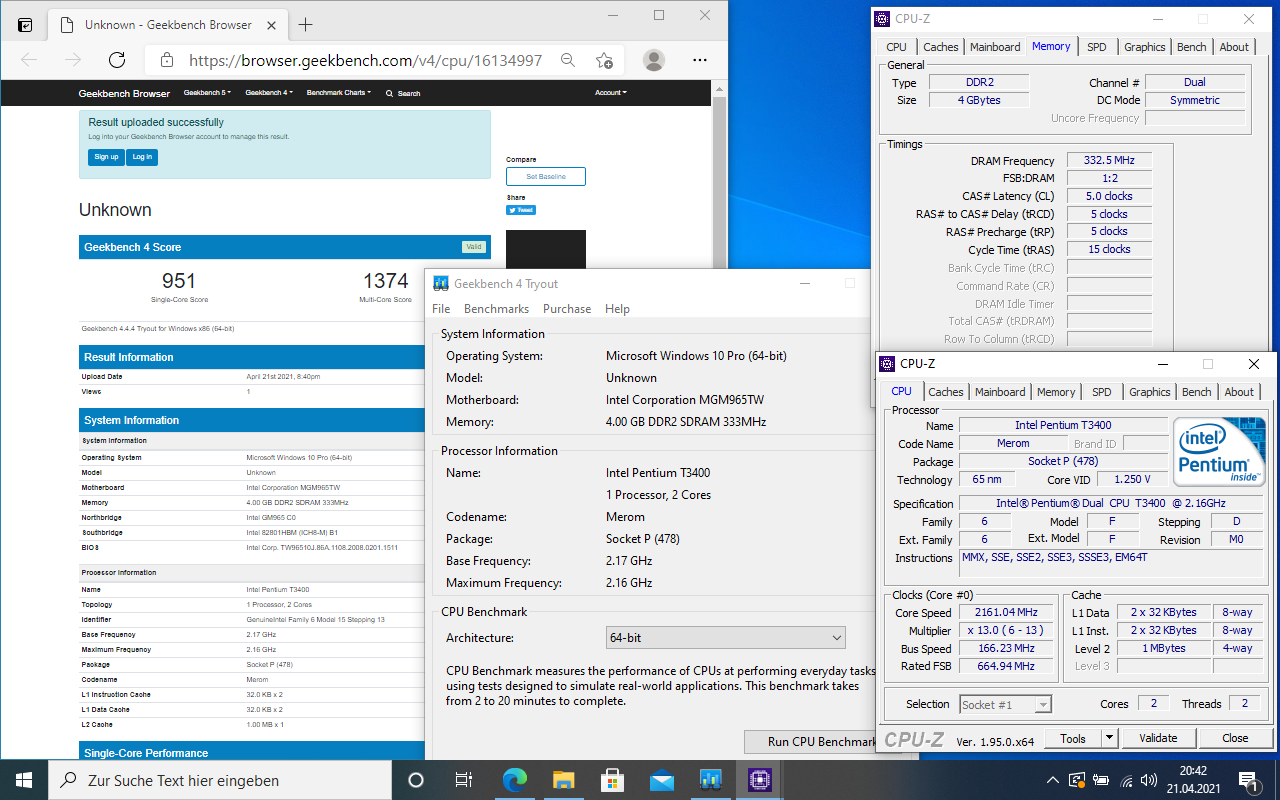View site info via the lock icon
Screen dimensions: 1280x800
coord(167,60)
